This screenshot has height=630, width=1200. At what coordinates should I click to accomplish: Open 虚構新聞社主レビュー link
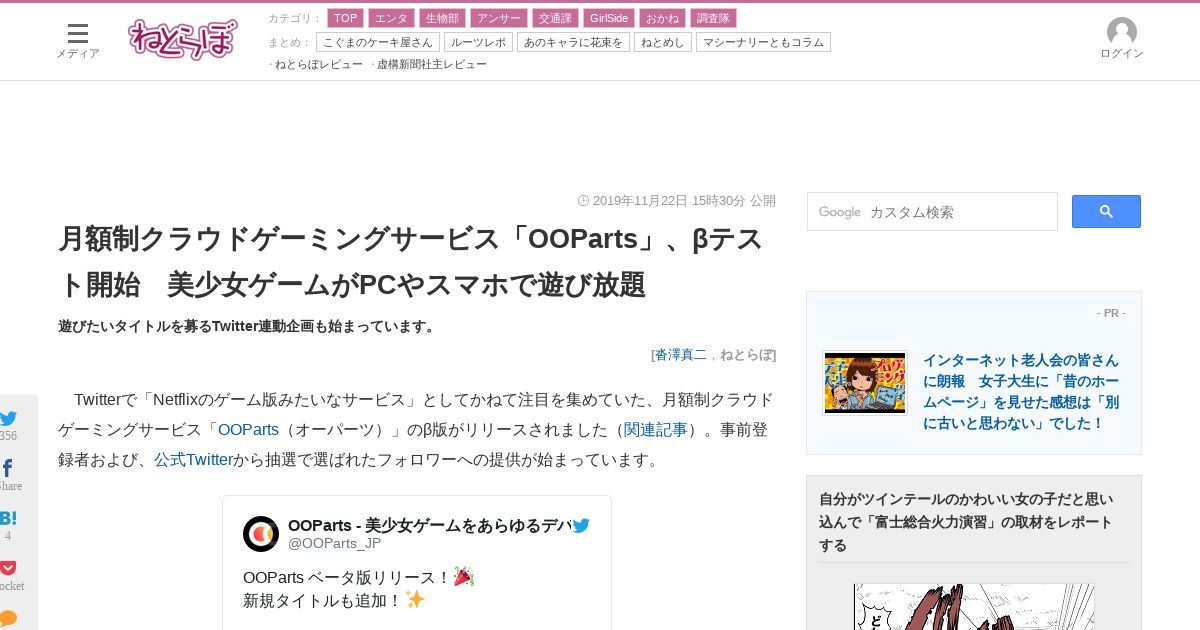pyautogui.click(x=432, y=64)
